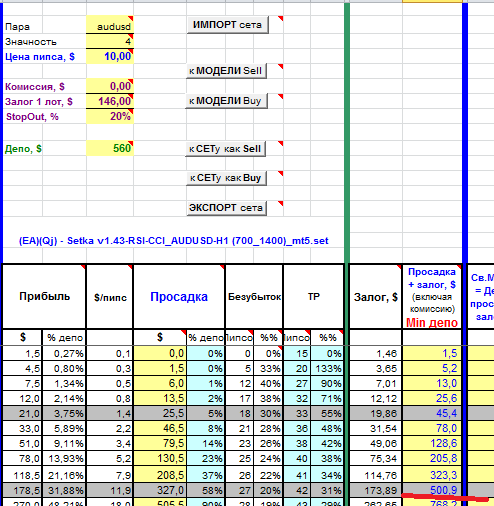Select profit percent cell 13,93%

tap(64, 458)
